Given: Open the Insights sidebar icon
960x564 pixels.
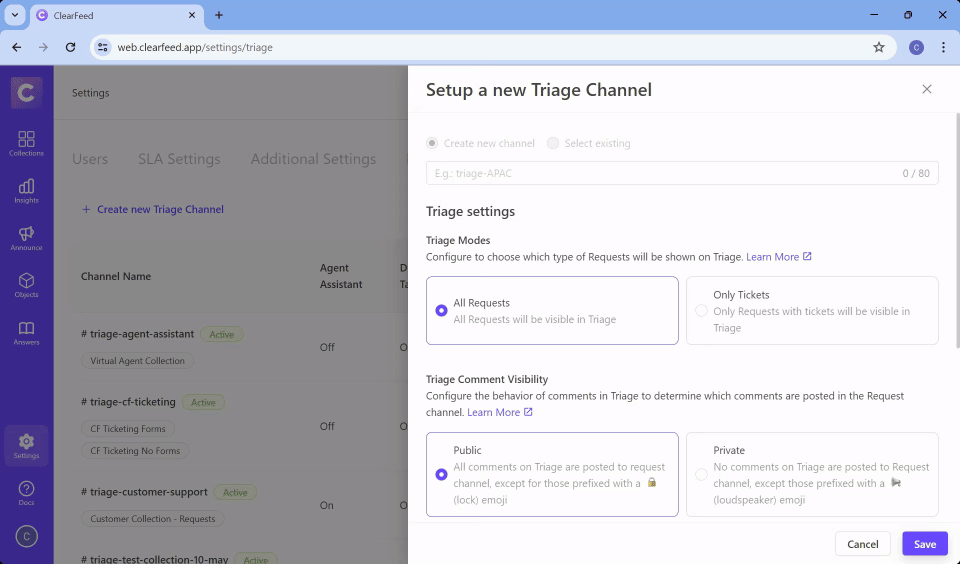Looking at the screenshot, I should pos(26,190).
